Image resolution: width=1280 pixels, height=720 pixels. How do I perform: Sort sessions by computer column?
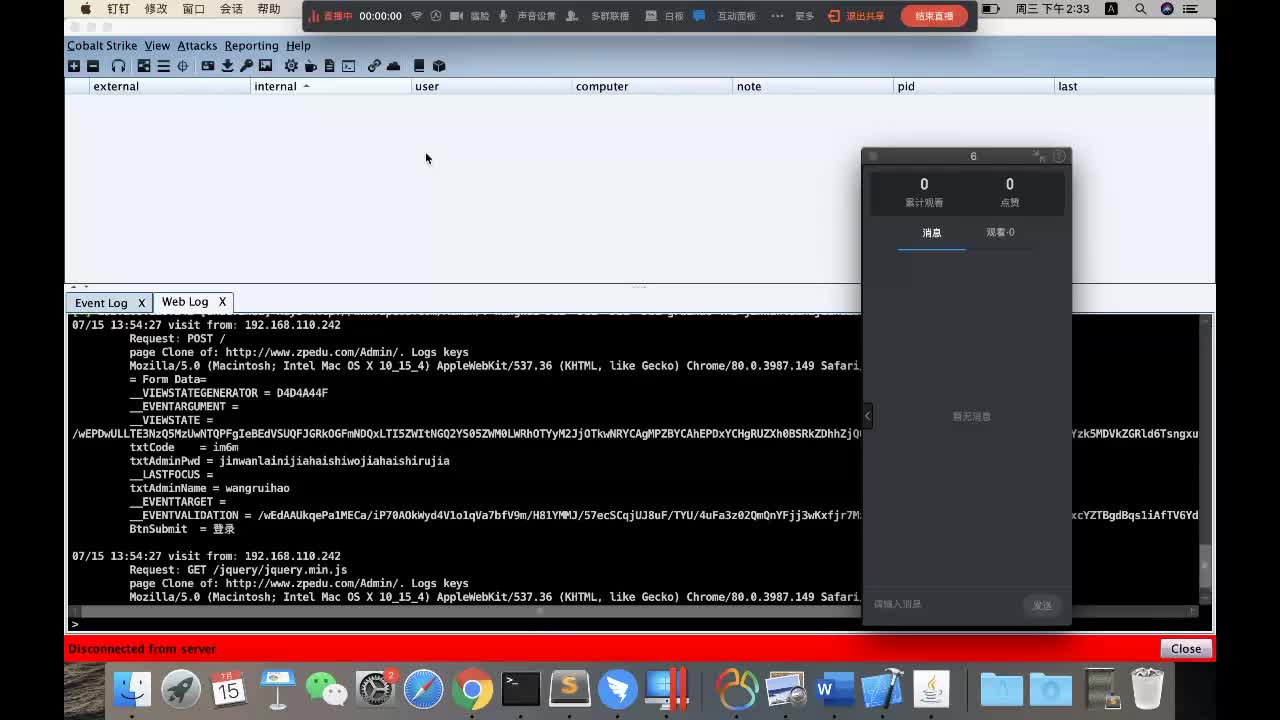point(653,86)
